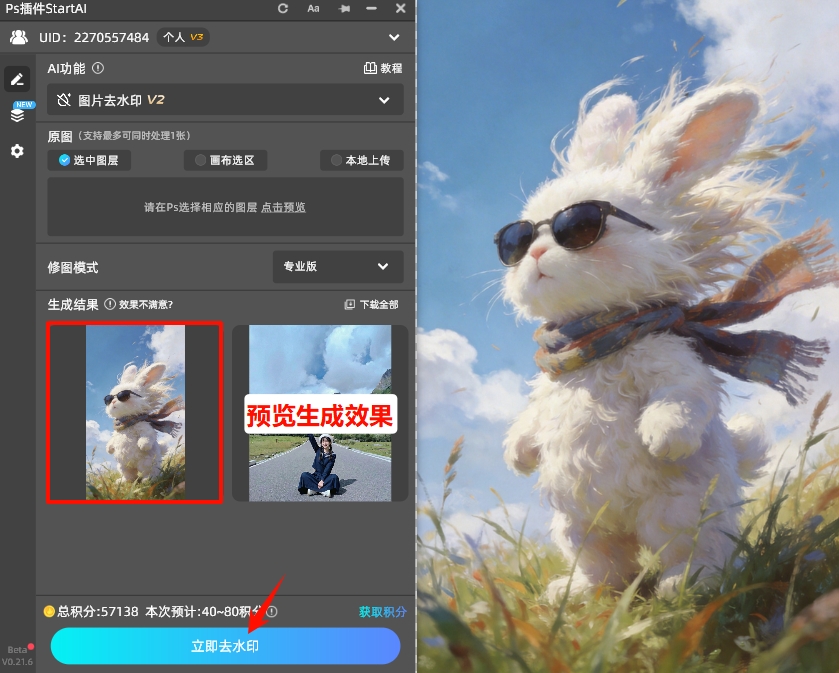Select the 选中图层 option
The image size is (839, 673).
click(87, 158)
